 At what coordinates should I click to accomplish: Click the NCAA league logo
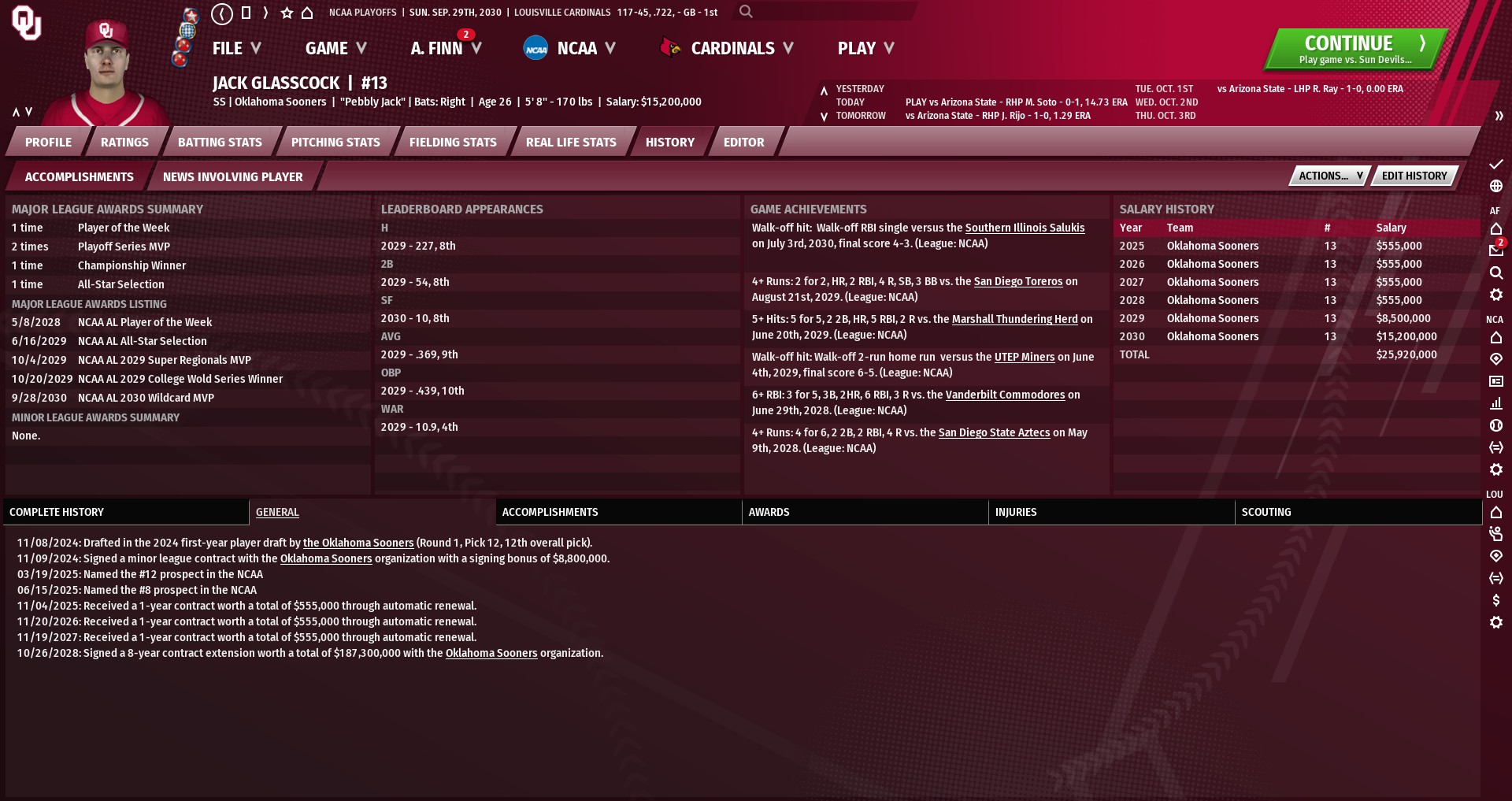535,49
